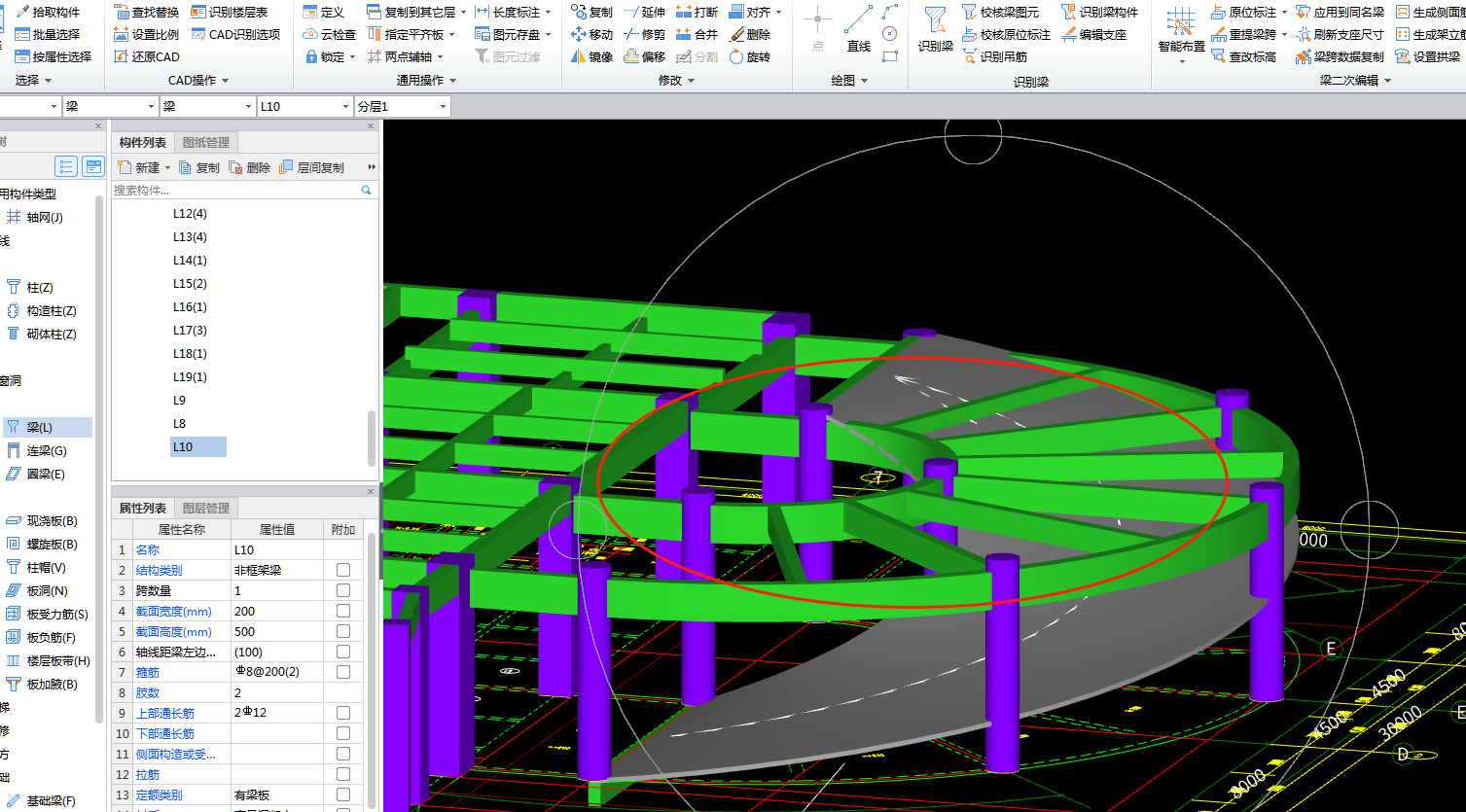1466x812 pixels.
Task: Open the 长度标注 dropdown
Action: [x=549, y=12]
